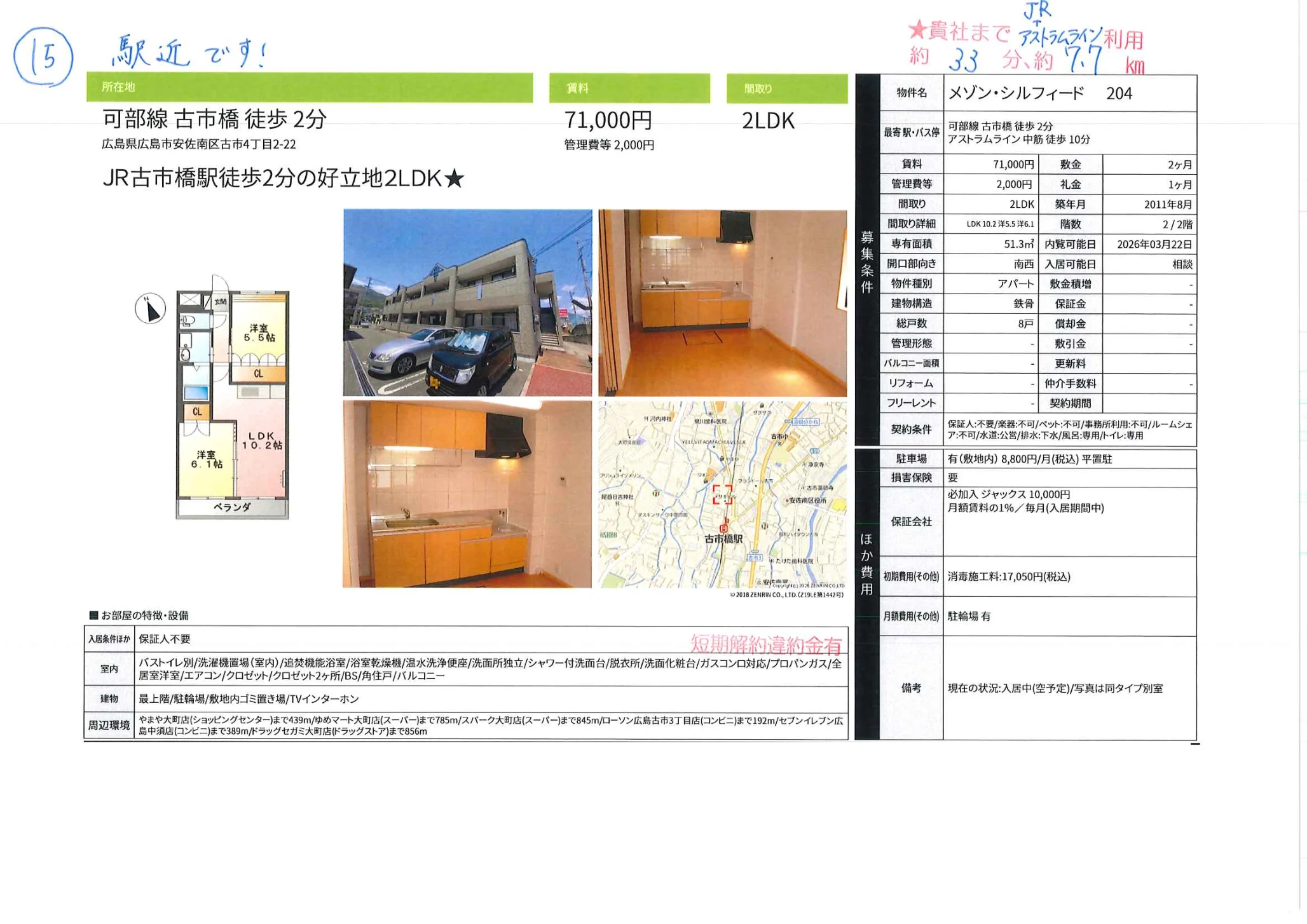Click the red station marker on the map
The width and height of the screenshot is (1307, 924).
(723, 527)
